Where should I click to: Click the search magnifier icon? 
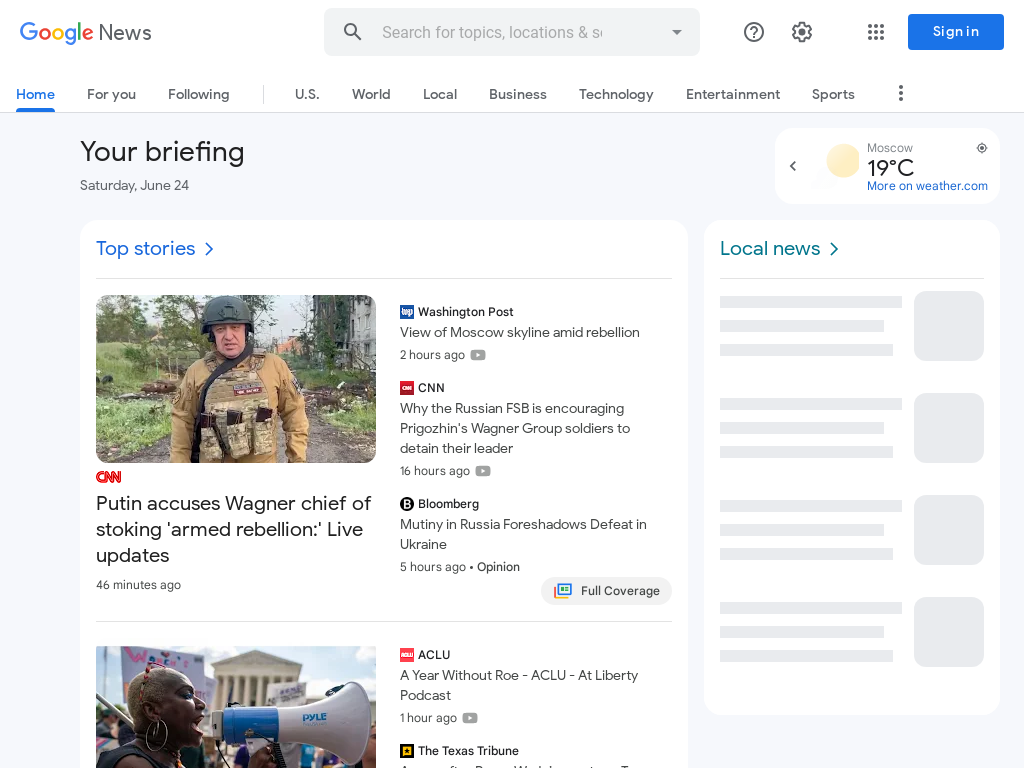tap(353, 32)
